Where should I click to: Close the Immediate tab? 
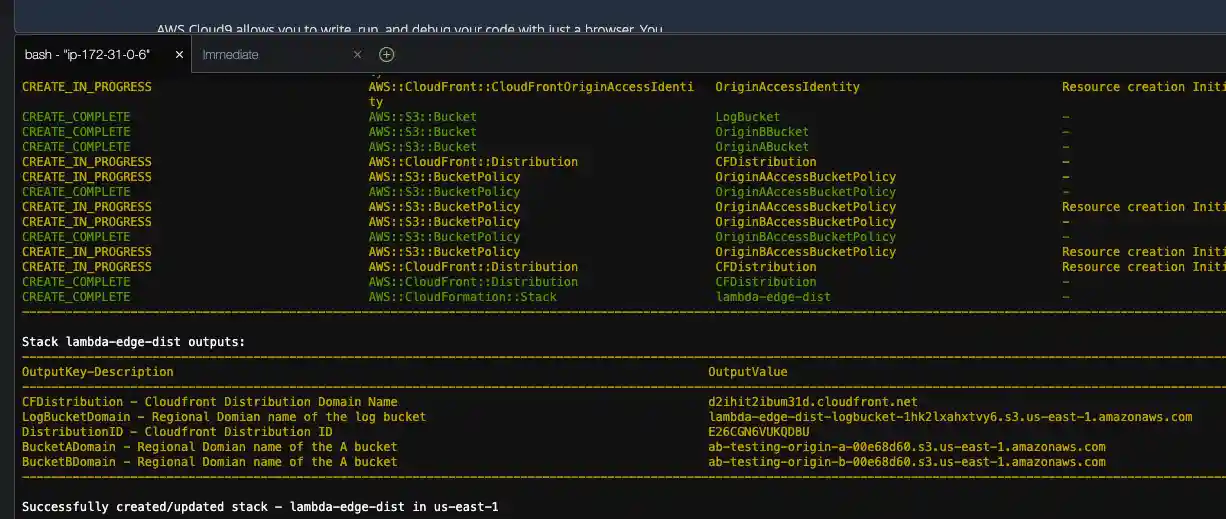pyautogui.click(x=357, y=55)
